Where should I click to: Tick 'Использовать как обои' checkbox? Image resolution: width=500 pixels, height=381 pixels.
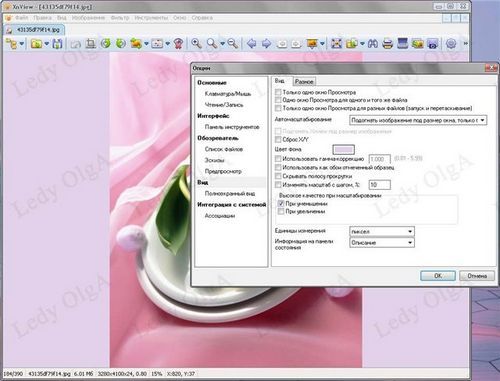278,167
